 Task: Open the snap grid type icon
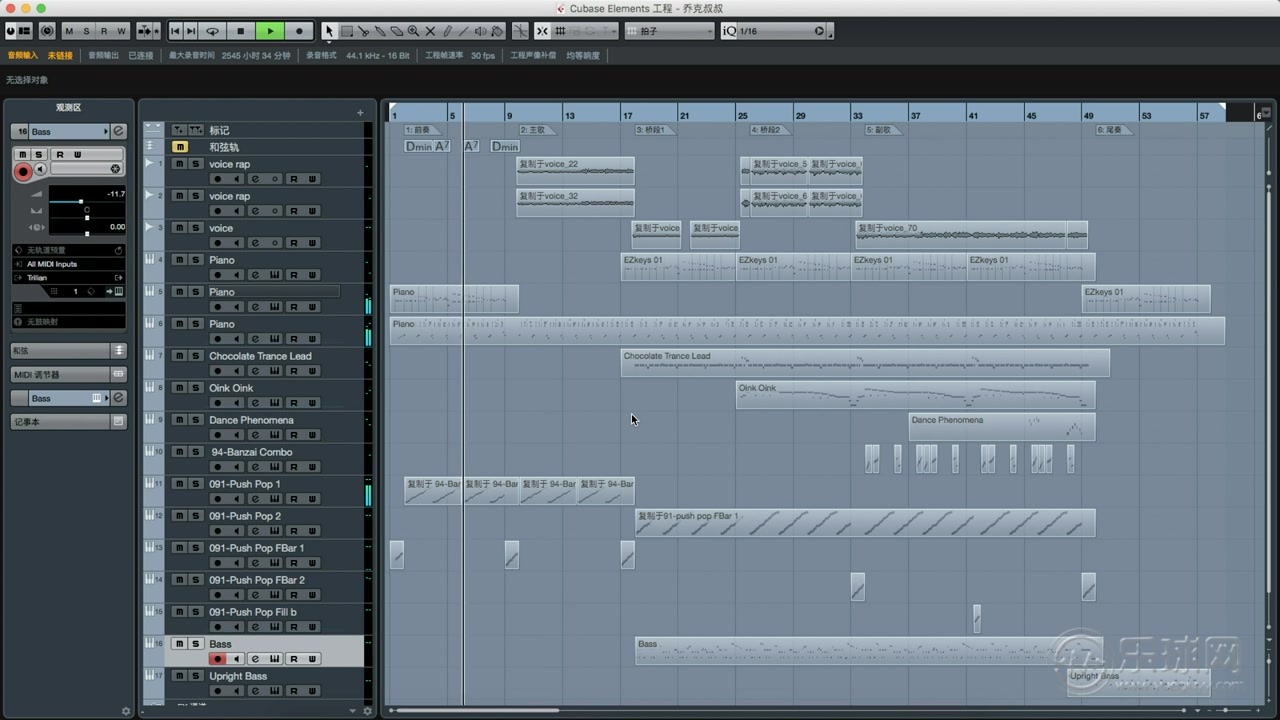coord(560,31)
